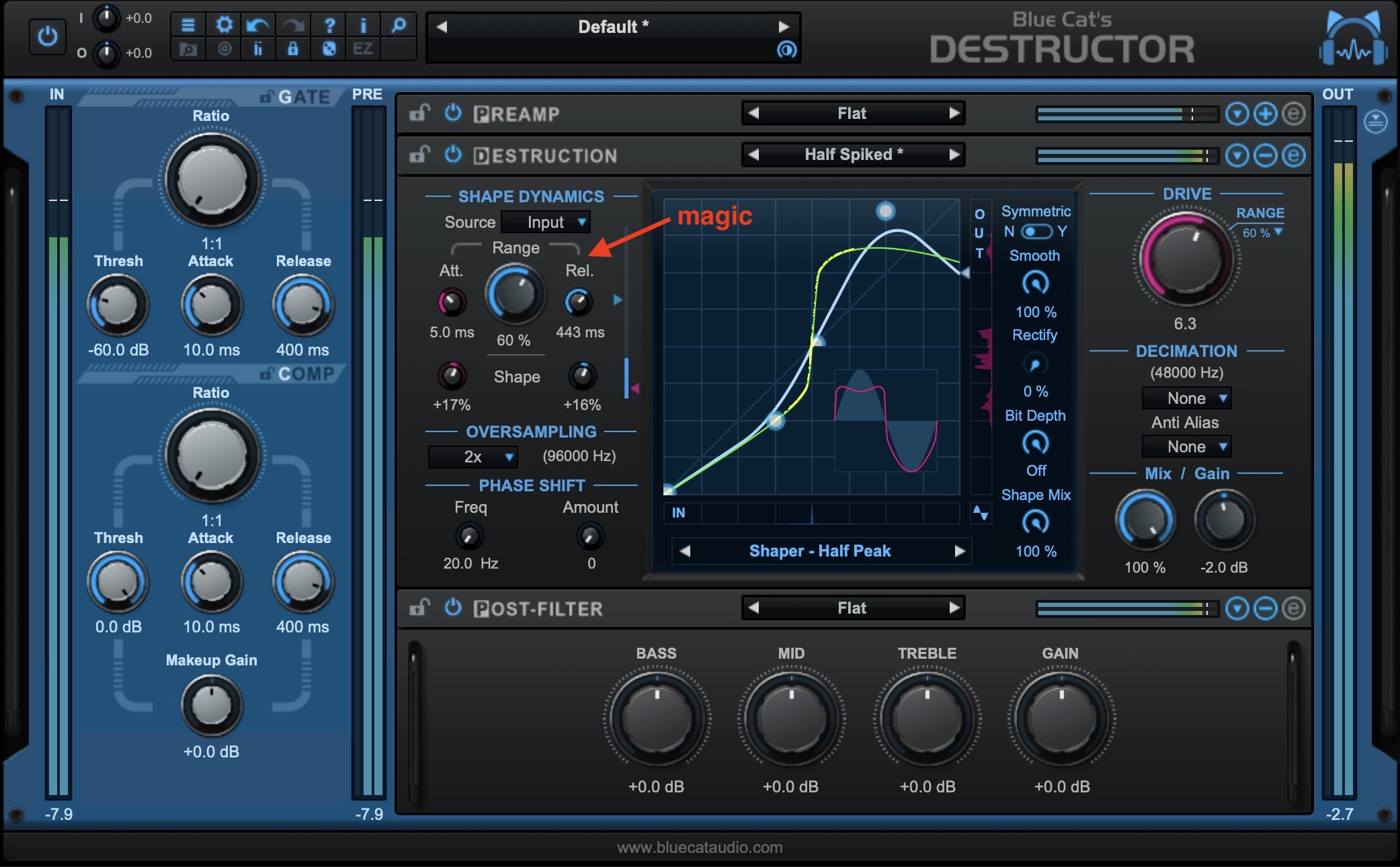This screenshot has width=1400, height=867.
Task: Click the PREAMP 'e' editor icon
Action: (x=1293, y=114)
